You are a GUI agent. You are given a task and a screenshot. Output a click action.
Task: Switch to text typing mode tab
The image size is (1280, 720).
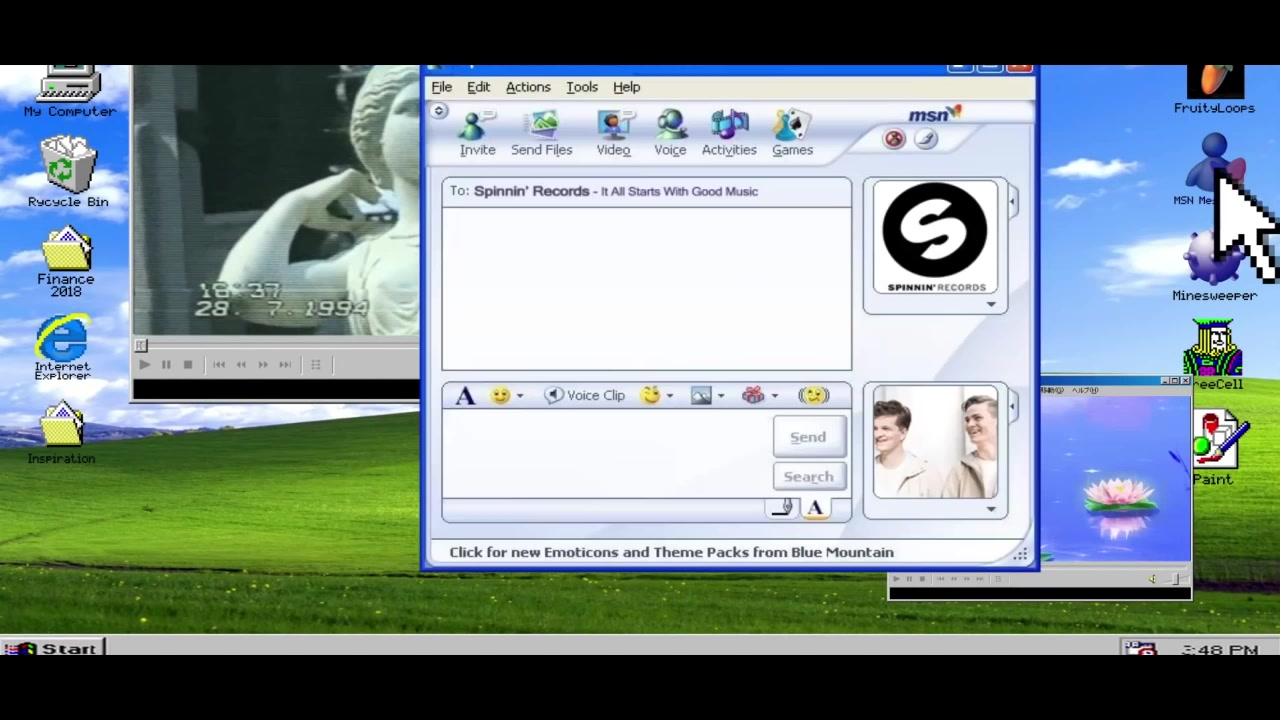pos(815,508)
